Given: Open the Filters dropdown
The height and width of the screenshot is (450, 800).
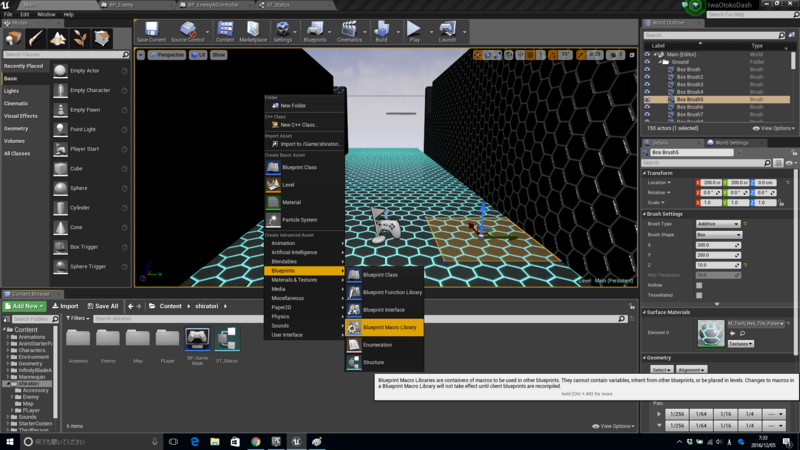Looking at the screenshot, I should [78, 318].
